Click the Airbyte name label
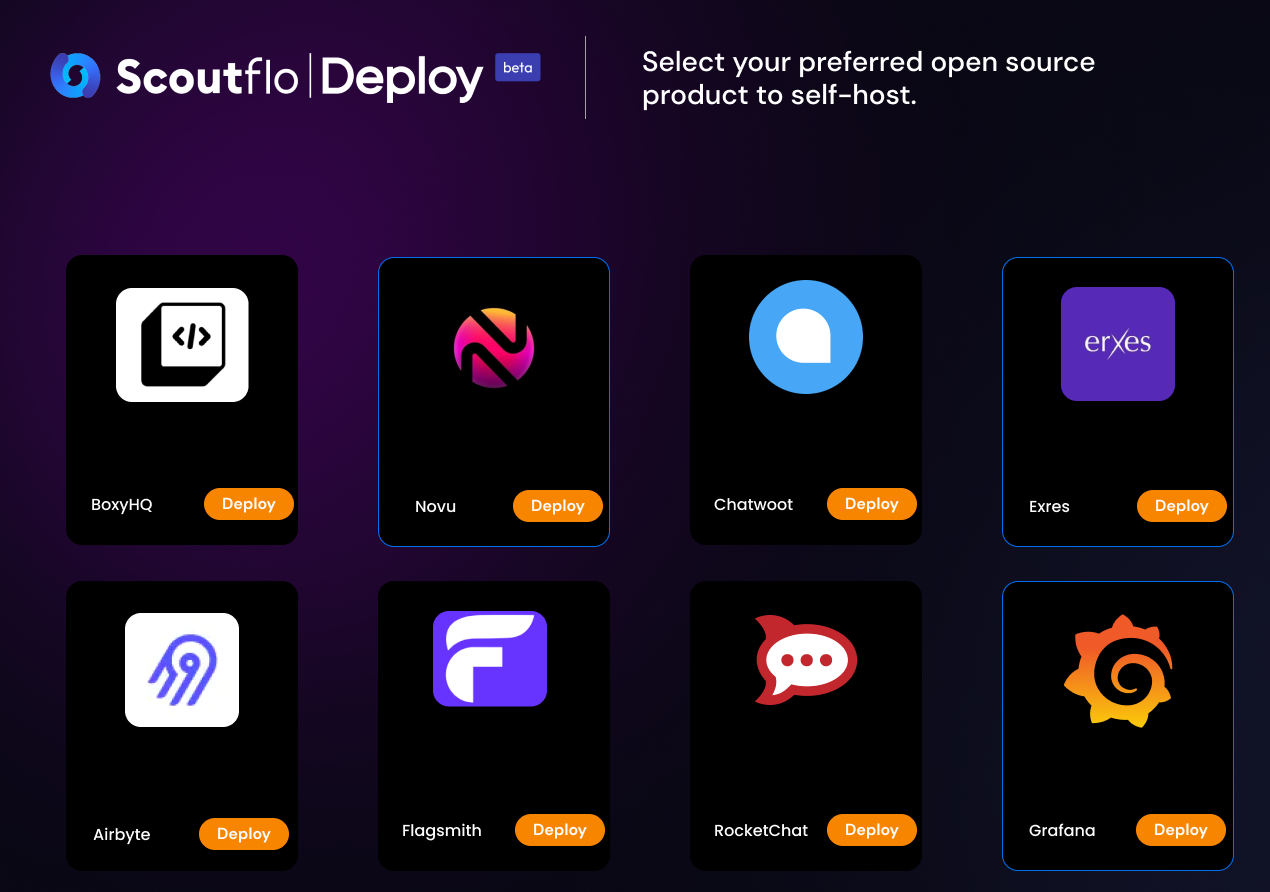The width and height of the screenshot is (1270, 892). (122, 835)
